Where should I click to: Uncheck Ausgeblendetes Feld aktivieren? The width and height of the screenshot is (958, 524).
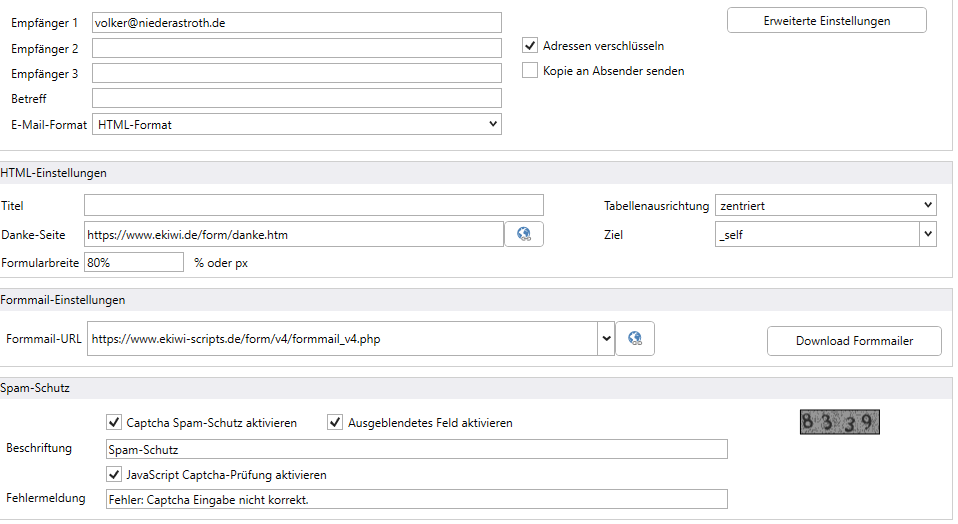[335, 423]
